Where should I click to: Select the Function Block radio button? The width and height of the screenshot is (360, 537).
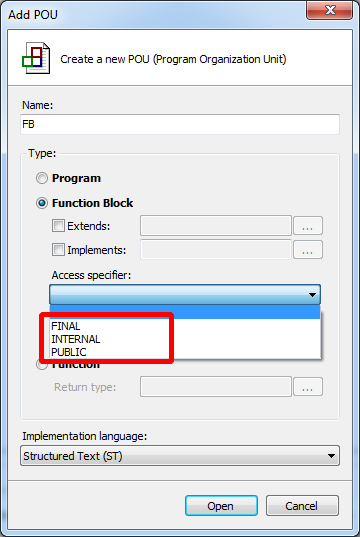[x=42, y=203]
